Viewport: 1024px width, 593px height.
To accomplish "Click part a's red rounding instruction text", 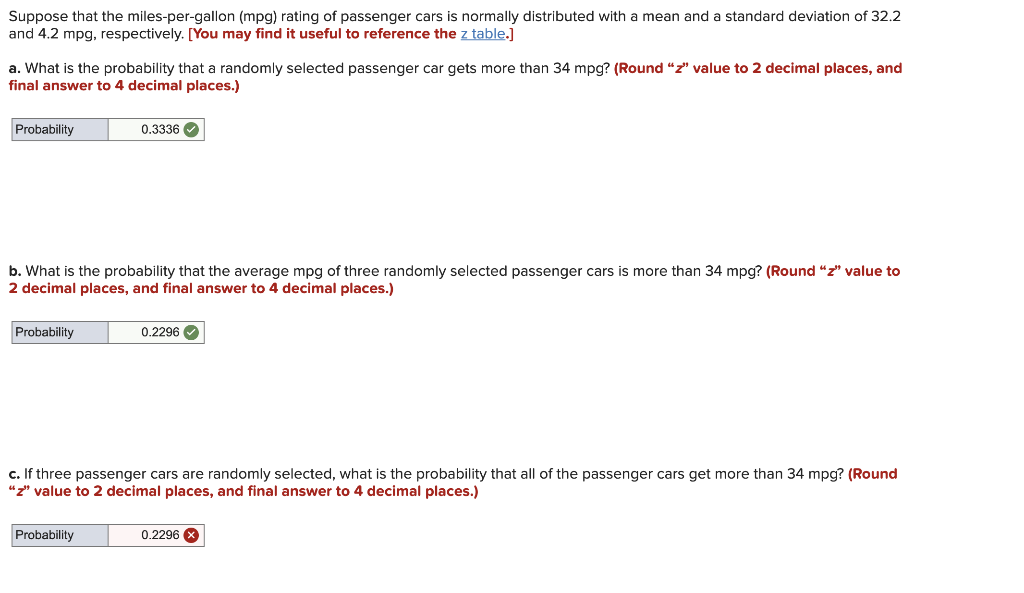I will point(455,77).
